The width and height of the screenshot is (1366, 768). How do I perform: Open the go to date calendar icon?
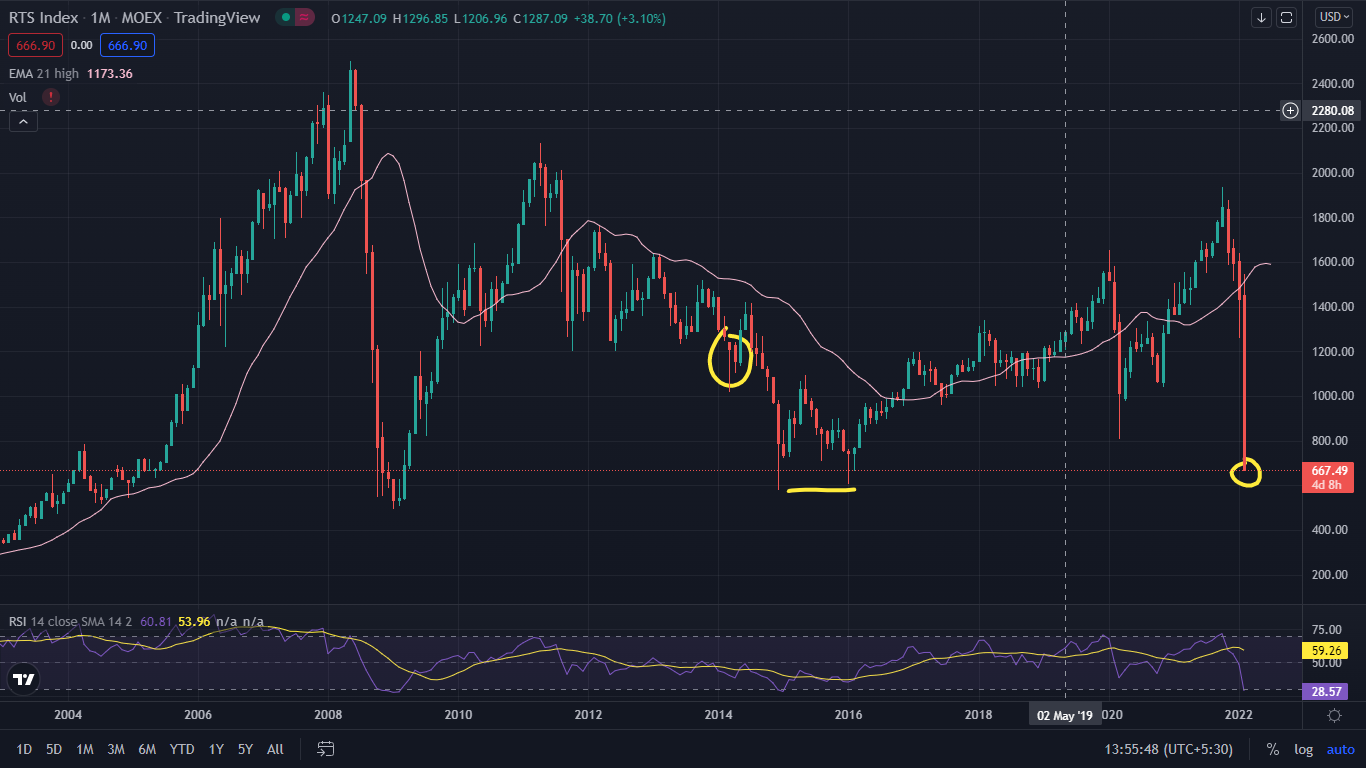pyautogui.click(x=325, y=748)
